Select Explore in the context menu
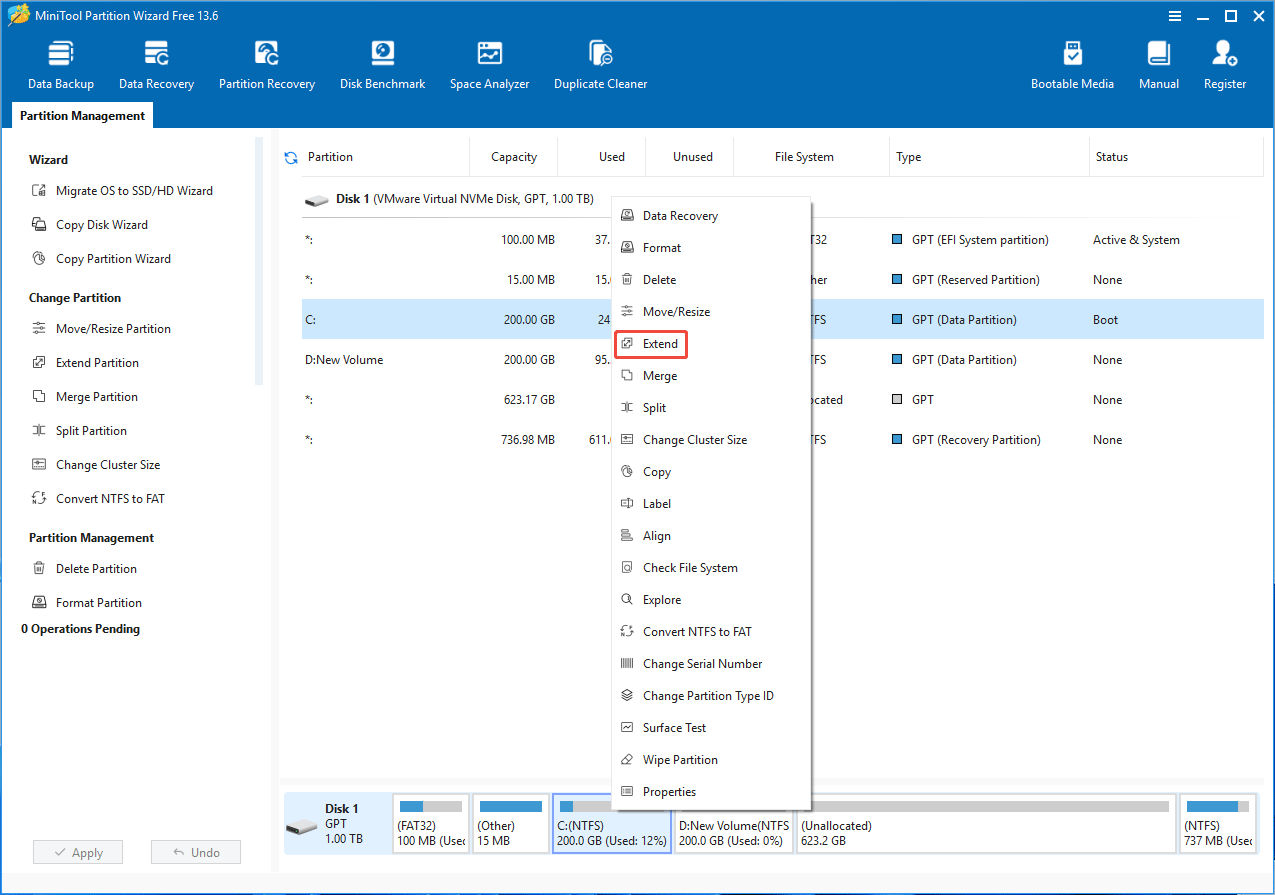The height and width of the screenshot is (895, 1275). tap(711, 600)
